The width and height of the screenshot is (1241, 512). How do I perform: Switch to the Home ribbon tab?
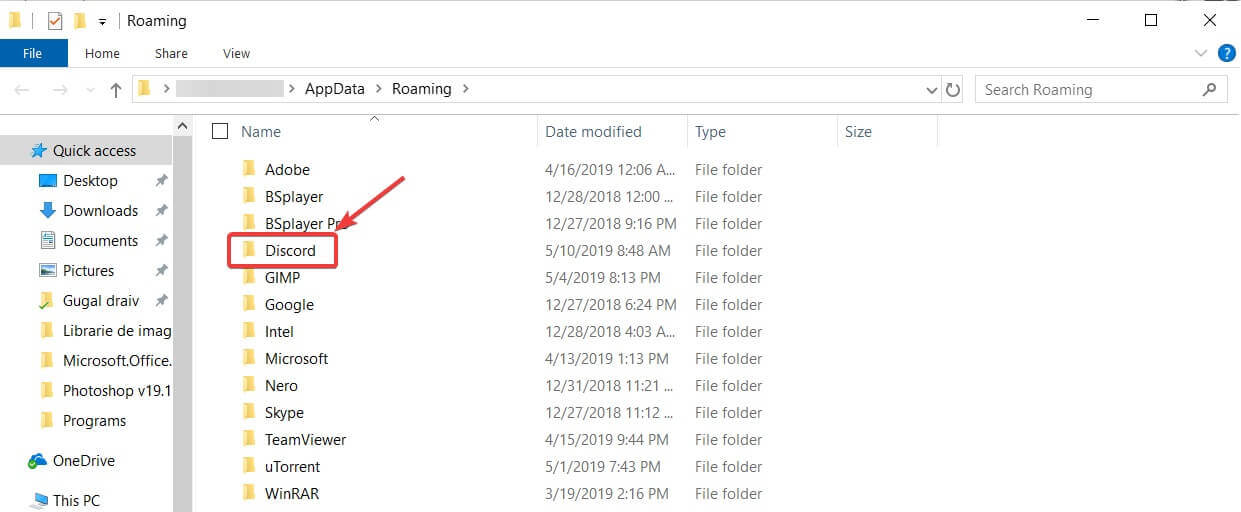[102, 53]
